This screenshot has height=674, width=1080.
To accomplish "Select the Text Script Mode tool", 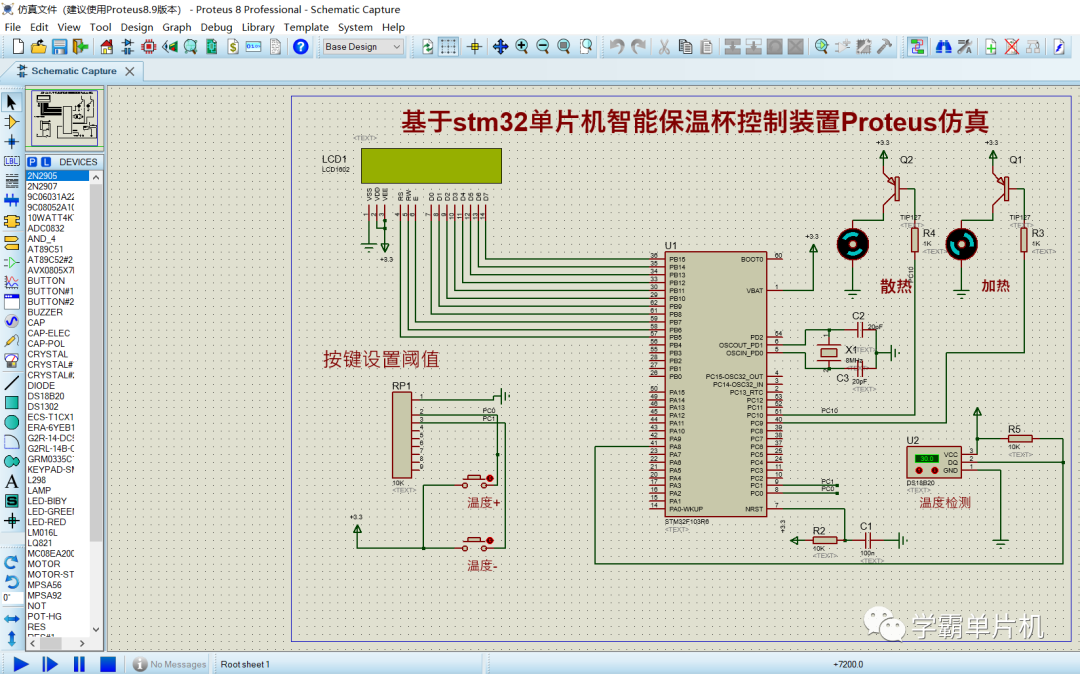I will (12, 180).
